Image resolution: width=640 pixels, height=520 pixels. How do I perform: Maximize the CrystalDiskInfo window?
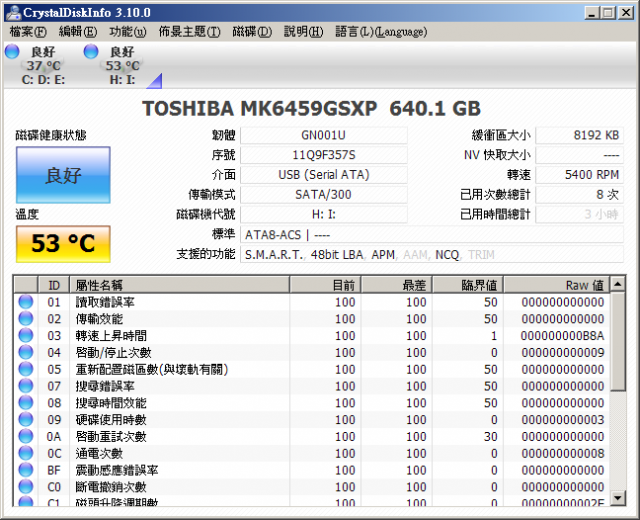click(608, 13)
